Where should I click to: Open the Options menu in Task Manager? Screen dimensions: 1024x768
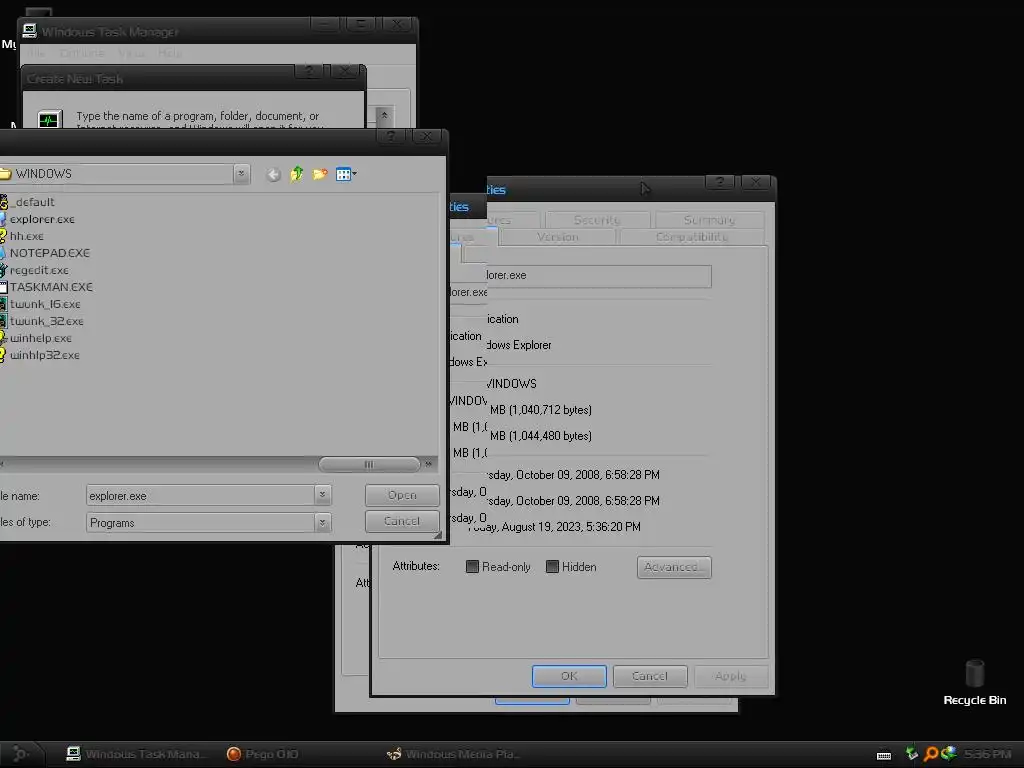point(82,53)
